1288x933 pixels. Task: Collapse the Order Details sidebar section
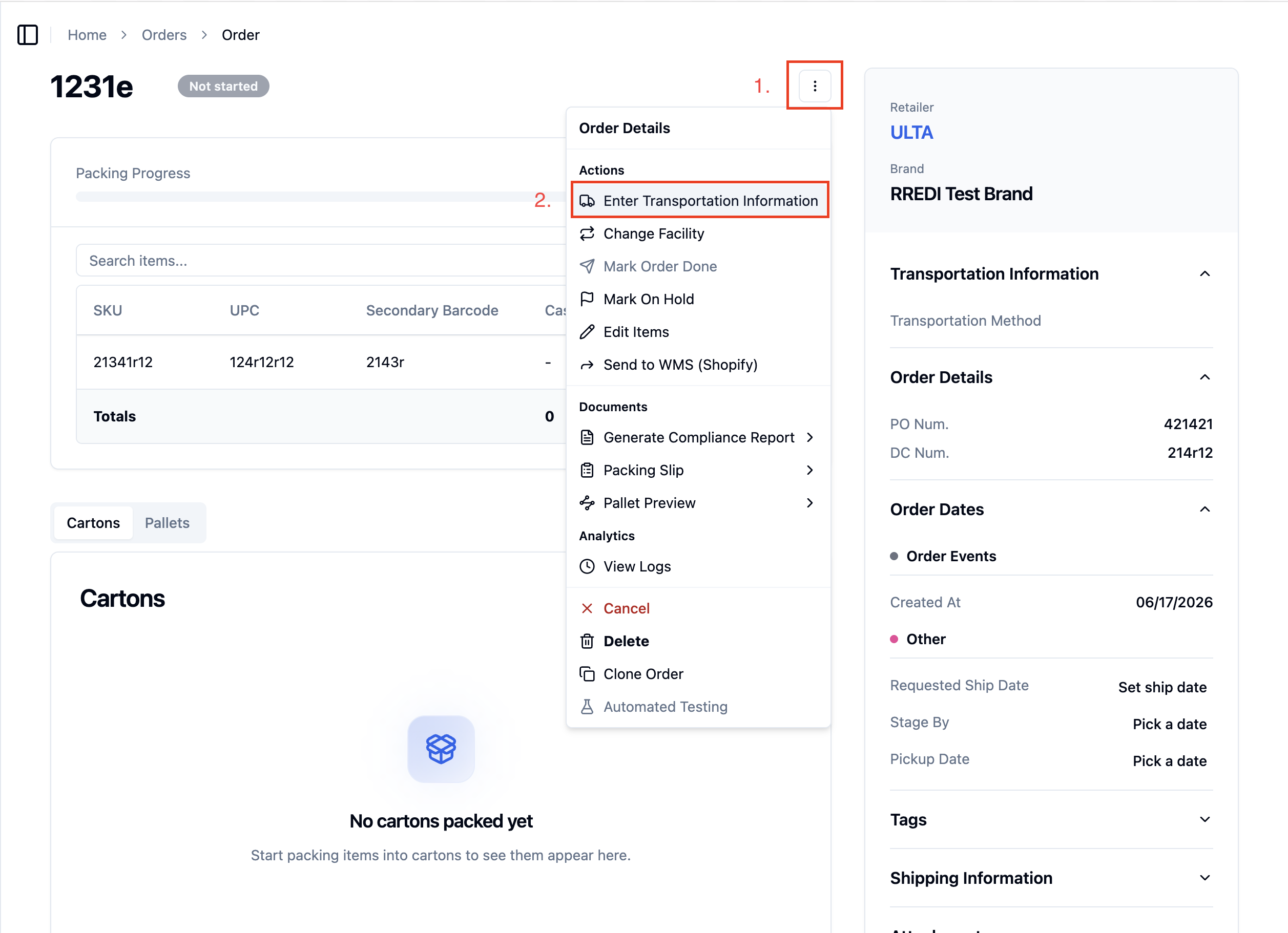click(1204, 377)
